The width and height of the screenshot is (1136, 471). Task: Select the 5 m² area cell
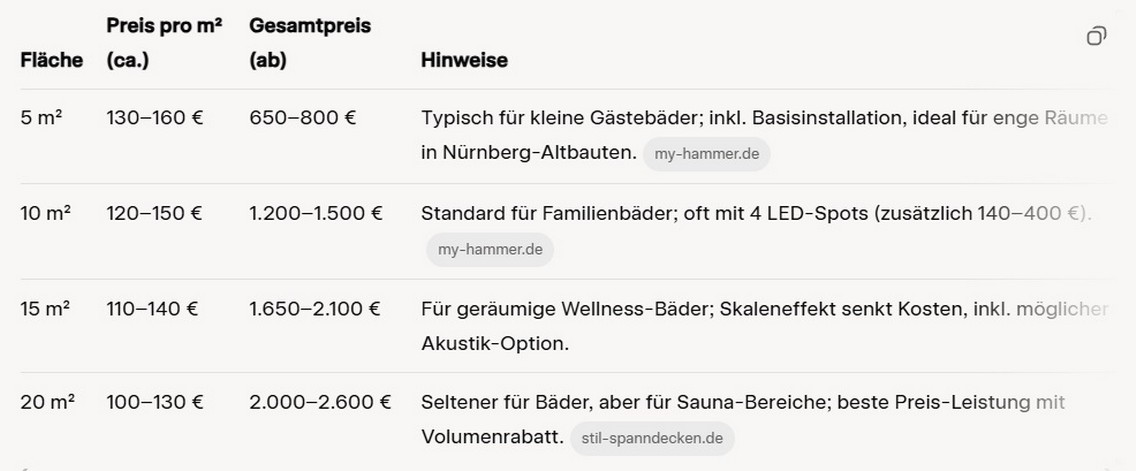[x=42, y=118]
